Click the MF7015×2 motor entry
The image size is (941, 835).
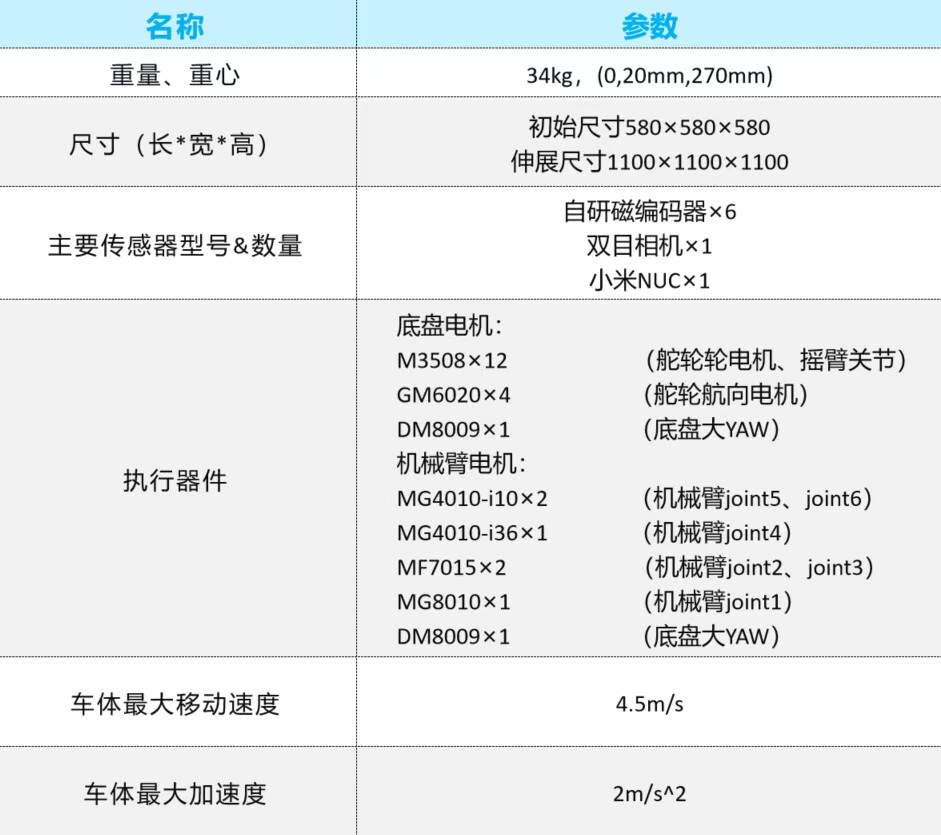pos(451,568)
